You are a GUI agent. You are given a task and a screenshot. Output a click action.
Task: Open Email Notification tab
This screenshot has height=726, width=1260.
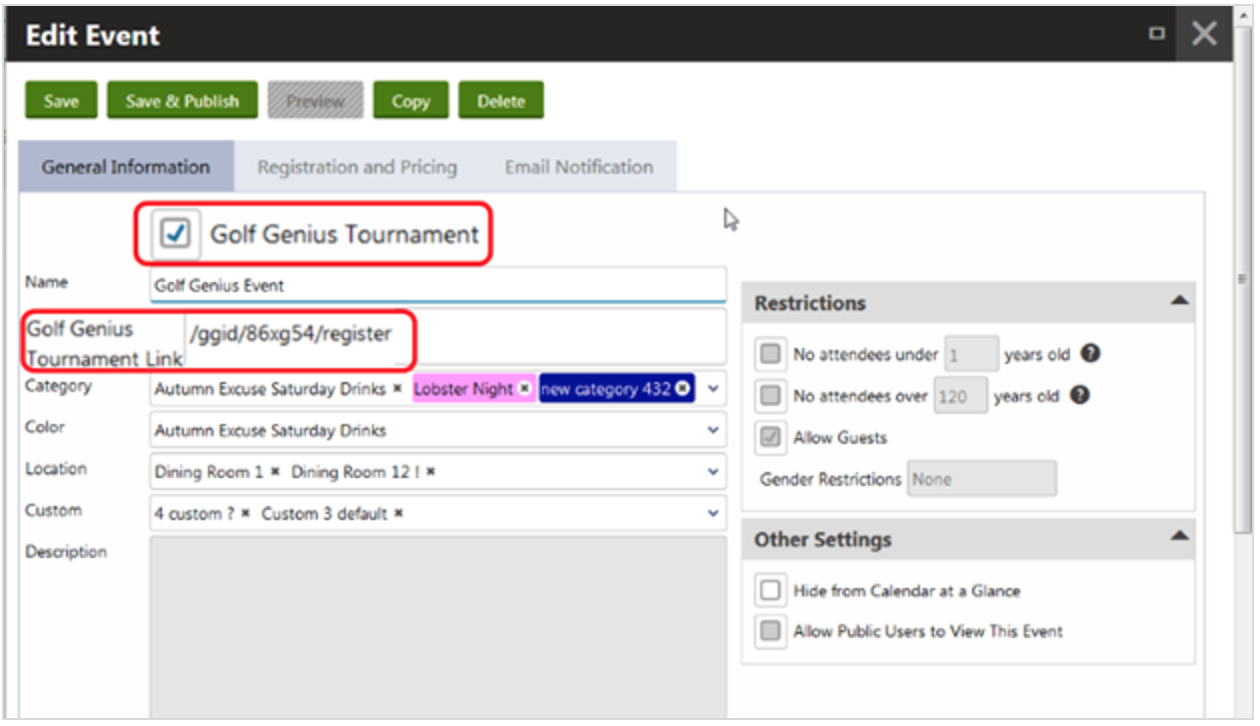(x=579, y=167)
